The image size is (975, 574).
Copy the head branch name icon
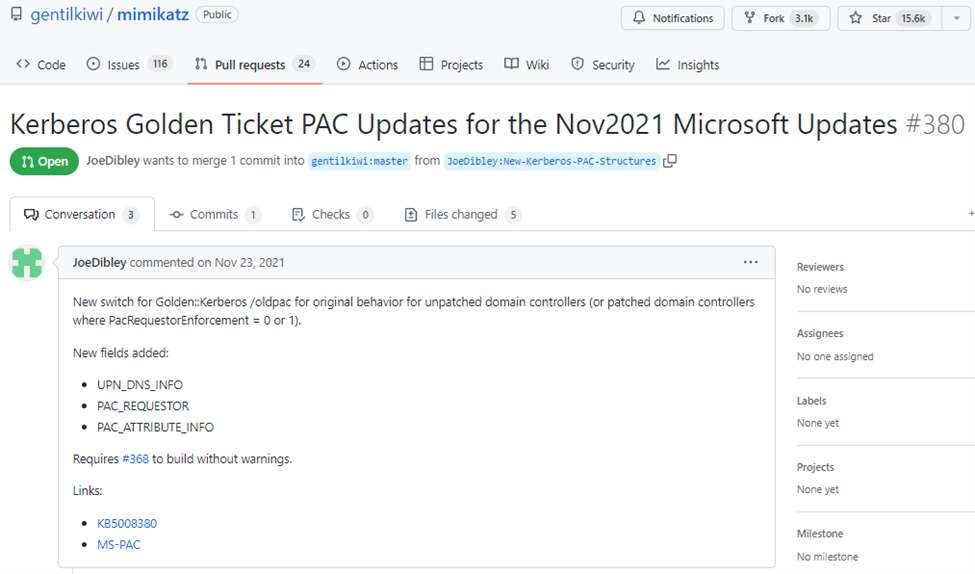(x=670, y=161)
